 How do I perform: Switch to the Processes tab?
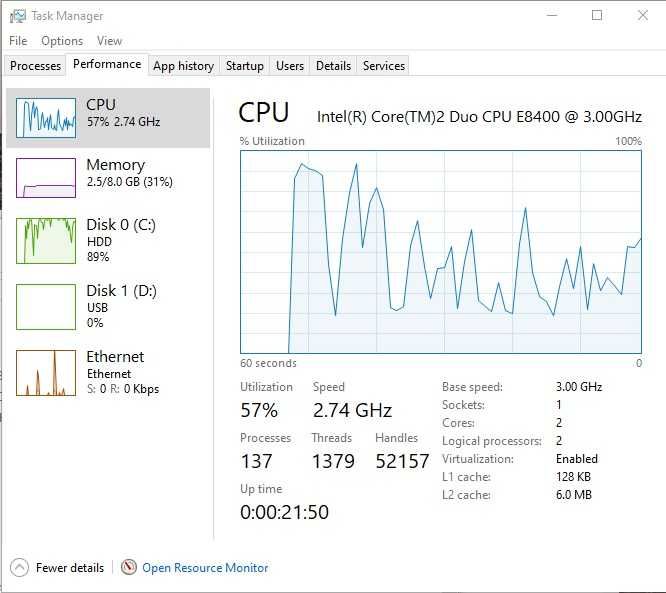pyautogui.click(x=35, y=66)
